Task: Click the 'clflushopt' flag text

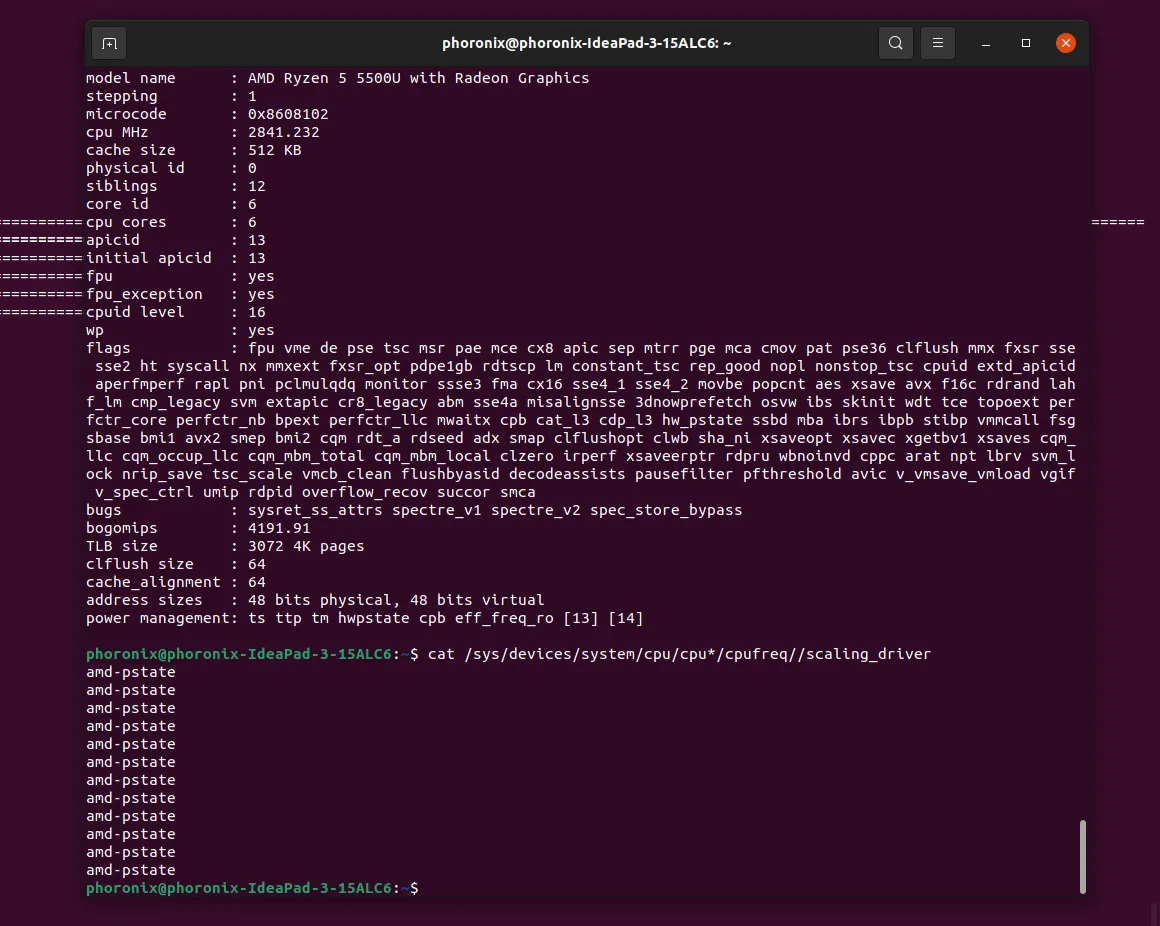Action: [598, 438]
